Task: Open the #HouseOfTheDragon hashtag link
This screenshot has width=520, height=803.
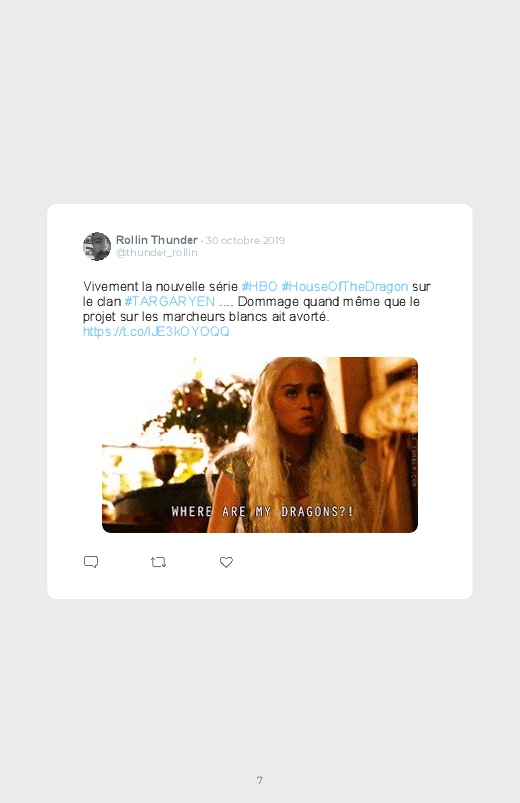Action: pos(345,286)
